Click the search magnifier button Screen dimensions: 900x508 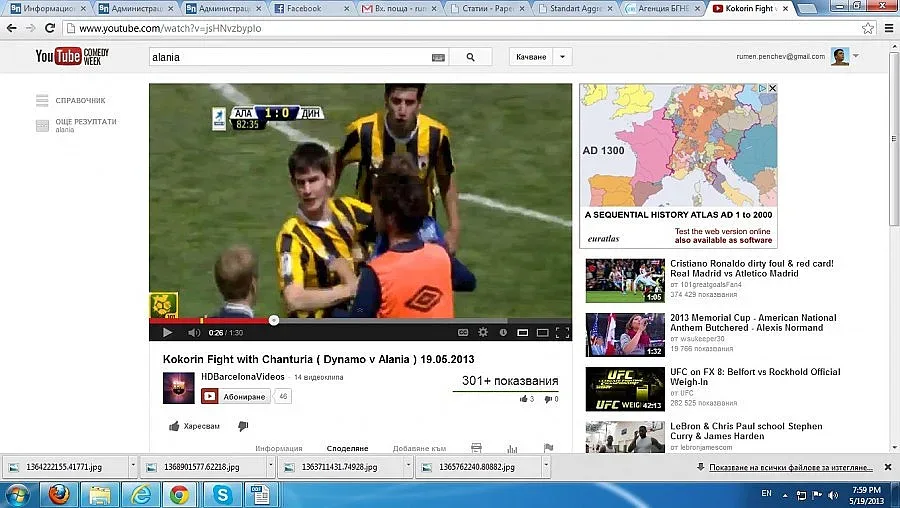[x=470, y=57]
